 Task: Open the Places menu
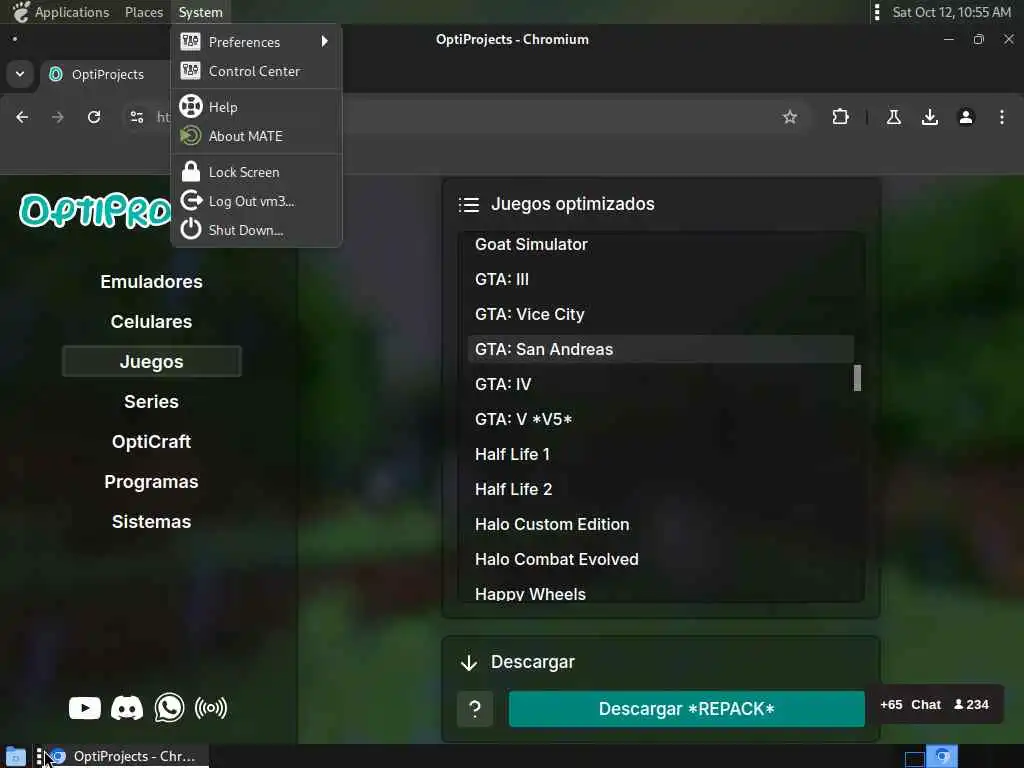(x=144, y=12)
